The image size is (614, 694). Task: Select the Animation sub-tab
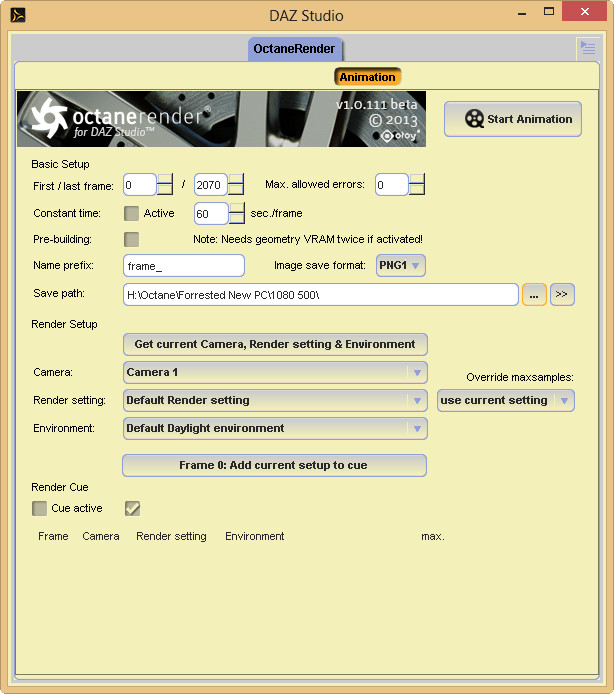pos(367,77)
